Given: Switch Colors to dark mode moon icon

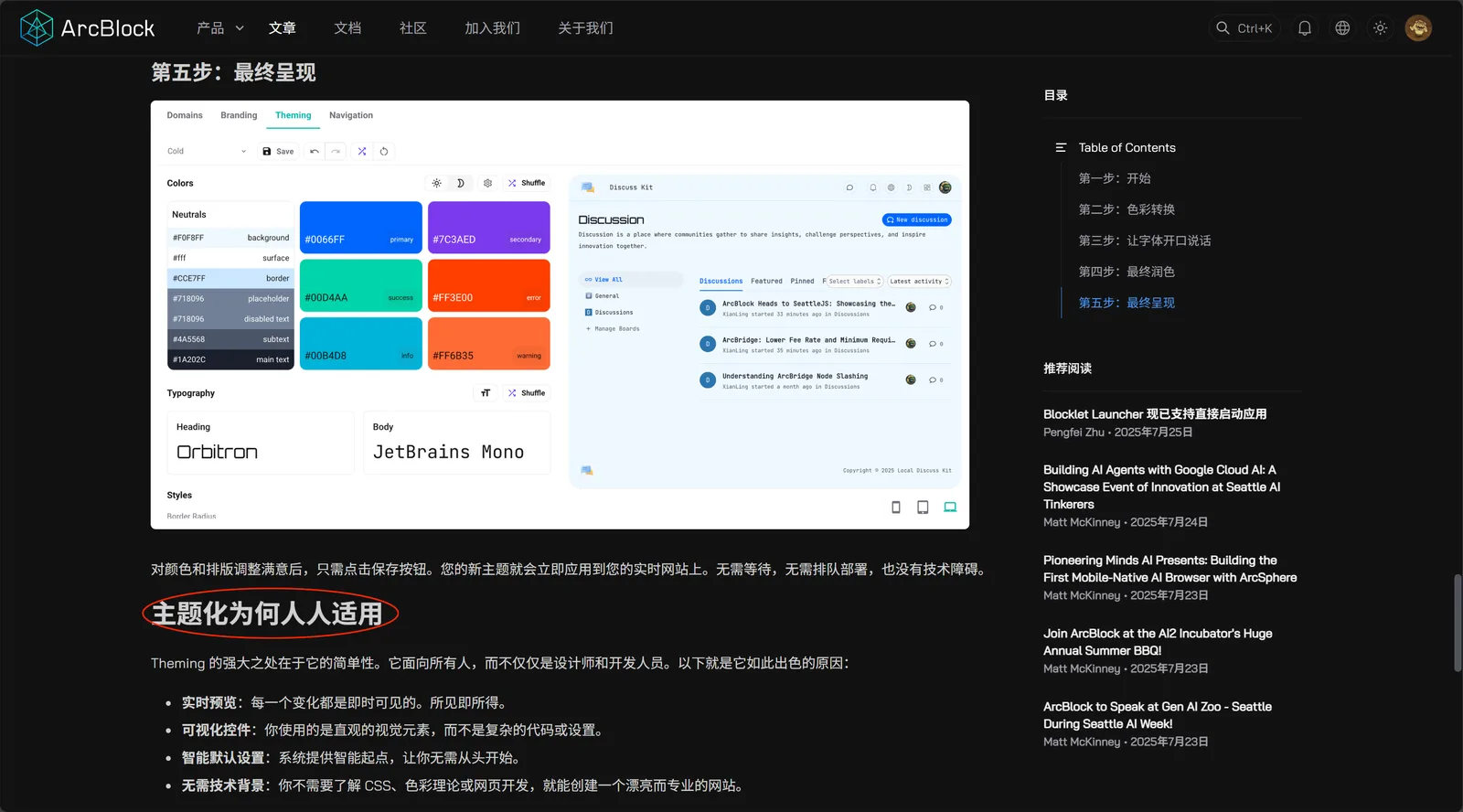Looking at the screenshot, I should pos(461,183).
